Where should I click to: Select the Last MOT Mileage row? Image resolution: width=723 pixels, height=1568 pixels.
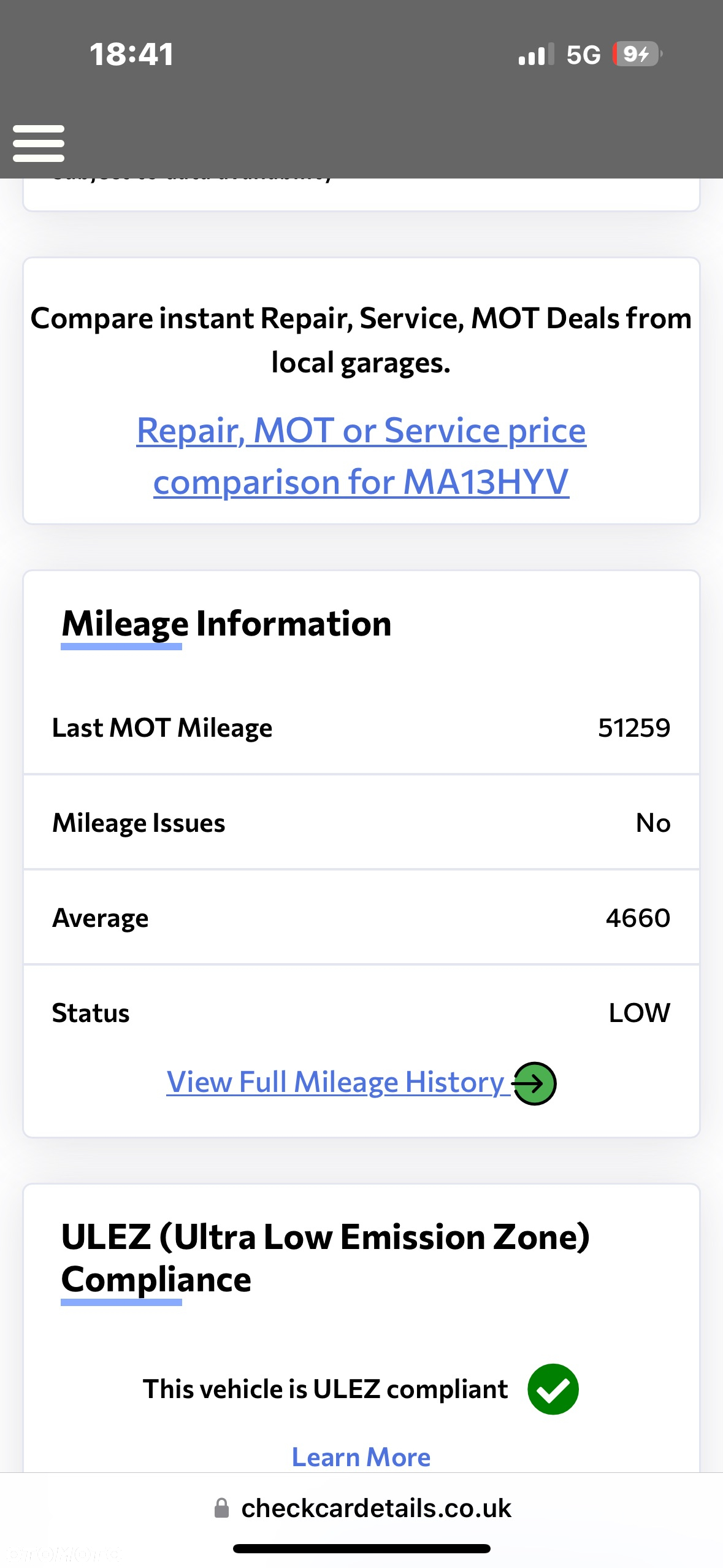pos(361,728)
